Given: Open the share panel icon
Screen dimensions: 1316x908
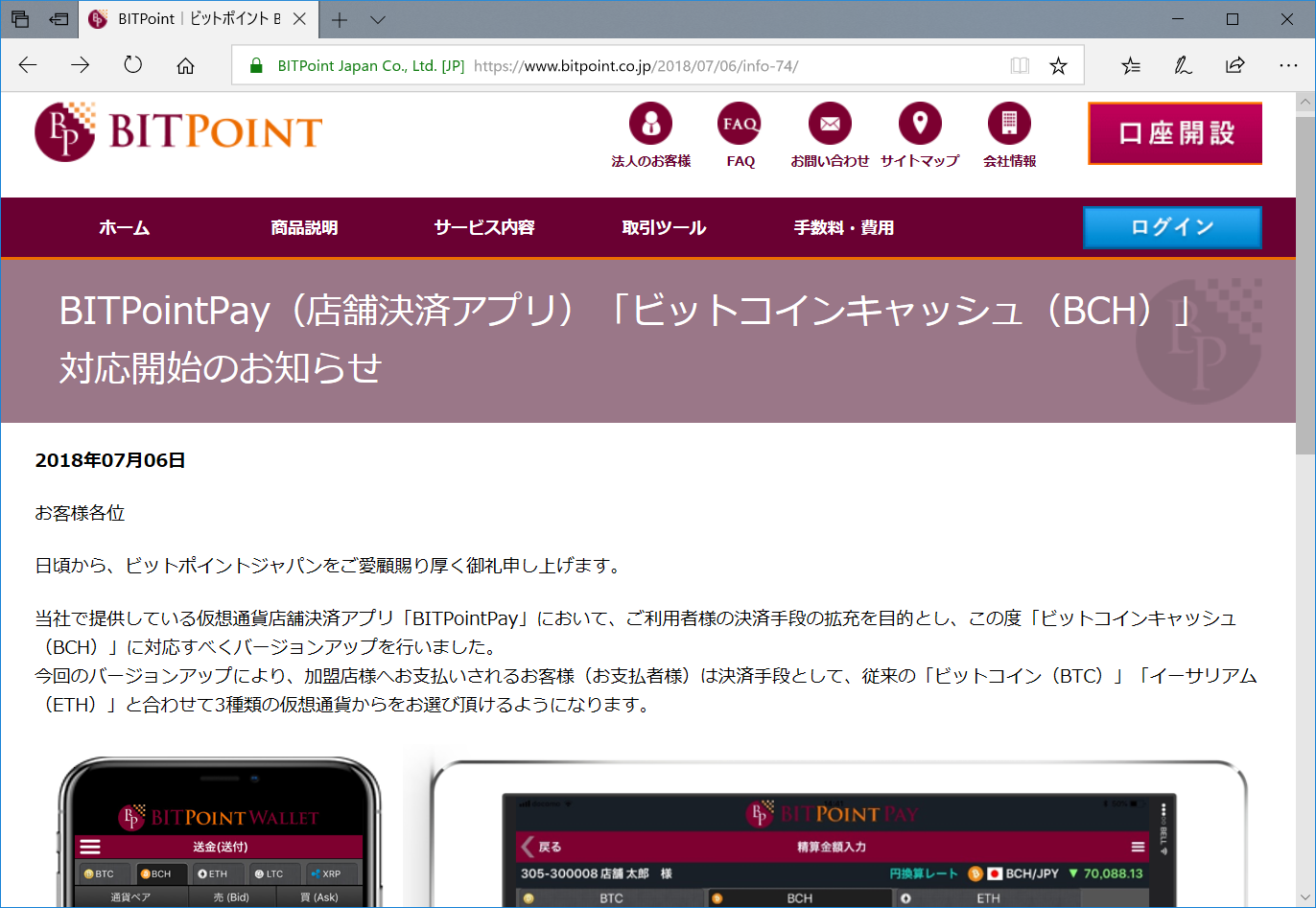Looking at the screenshot, I should (x=1234, y=64).
